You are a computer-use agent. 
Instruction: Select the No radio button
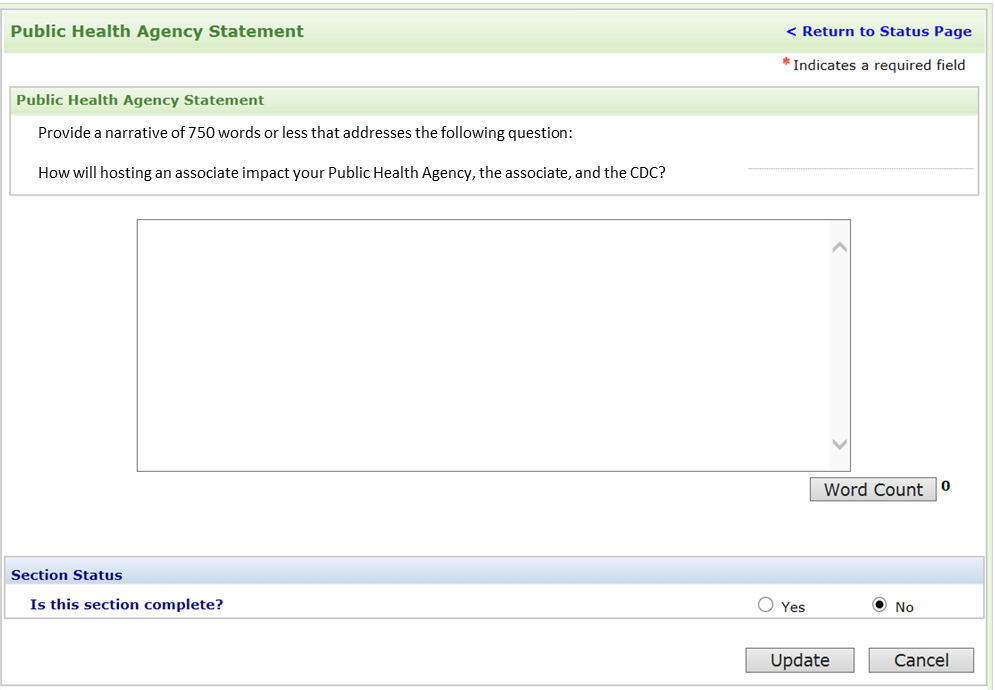tap(880, 605)
